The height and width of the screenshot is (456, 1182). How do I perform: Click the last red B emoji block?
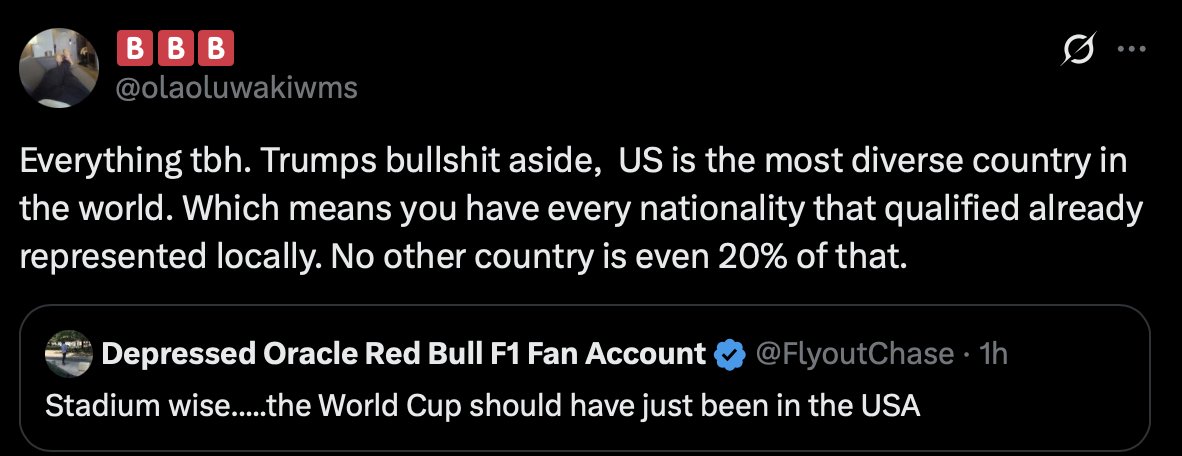(x=215, y=49)
